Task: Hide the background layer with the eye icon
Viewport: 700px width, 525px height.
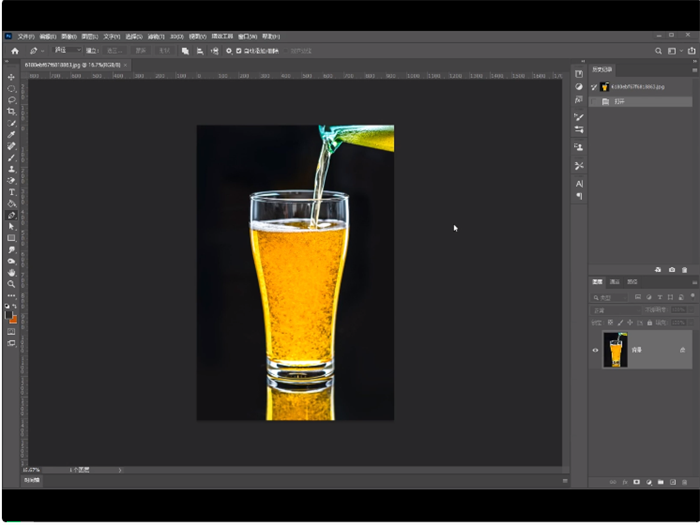Action: click(x=596, y=350)
